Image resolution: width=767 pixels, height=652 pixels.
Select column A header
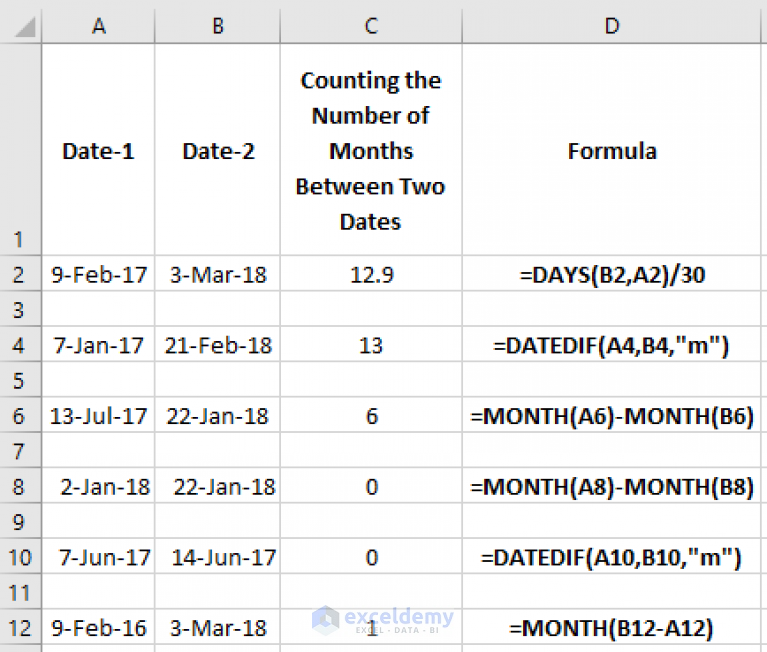coord(98,25)
